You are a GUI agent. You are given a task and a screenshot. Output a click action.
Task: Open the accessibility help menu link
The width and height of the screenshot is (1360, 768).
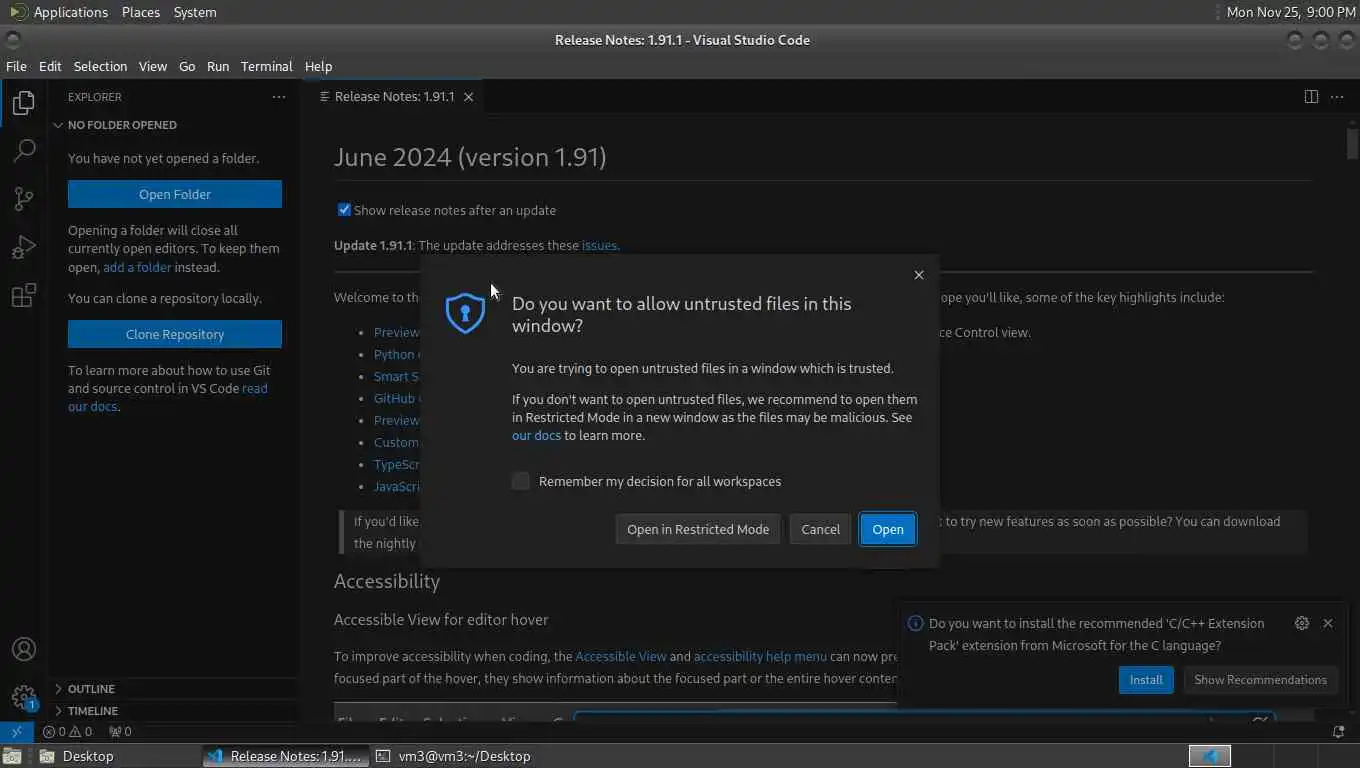tap(760, 656)
